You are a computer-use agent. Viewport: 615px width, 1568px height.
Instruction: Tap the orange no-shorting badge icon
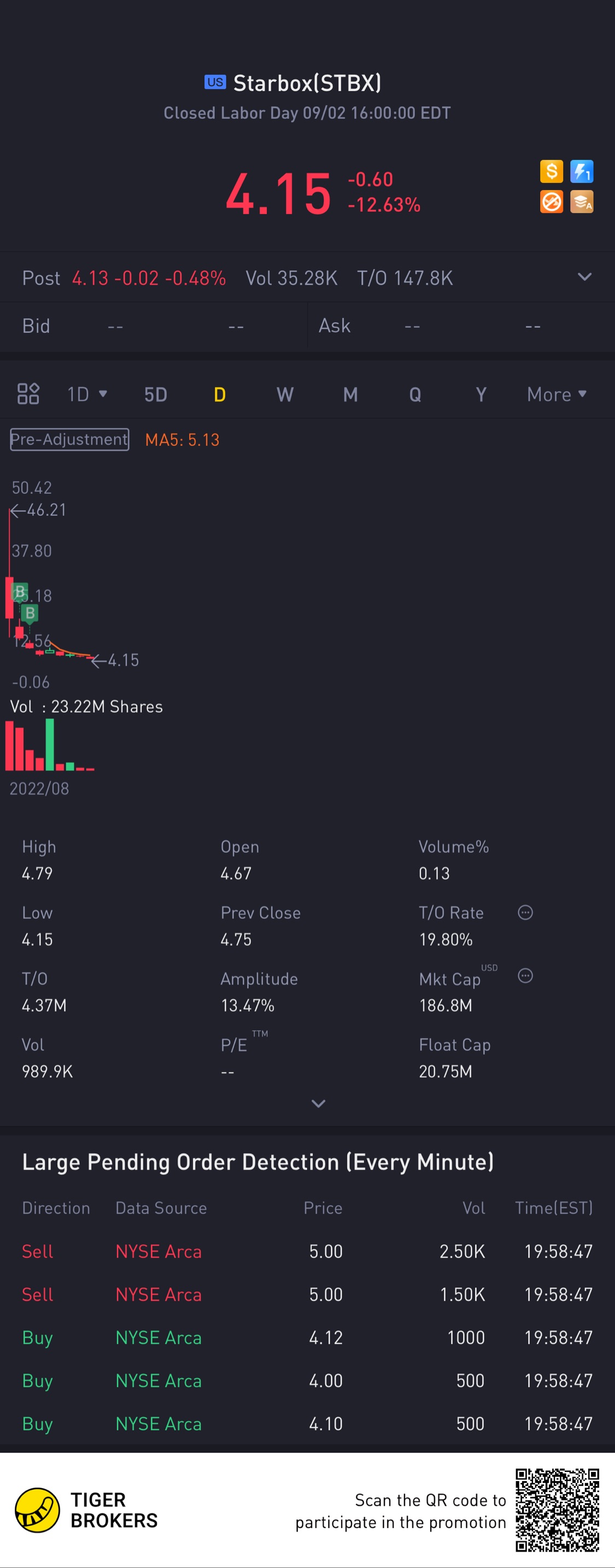[x=551, y=202]
